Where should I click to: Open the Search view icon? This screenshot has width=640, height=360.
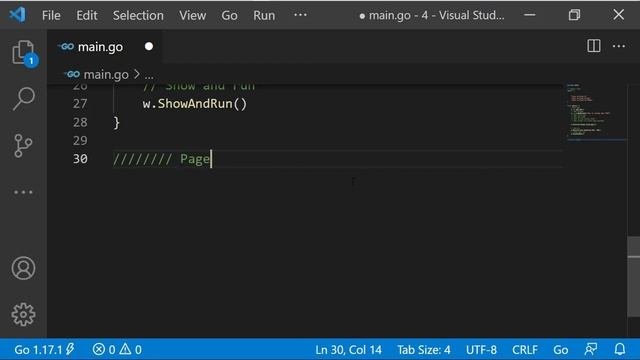tap(23, 98)
